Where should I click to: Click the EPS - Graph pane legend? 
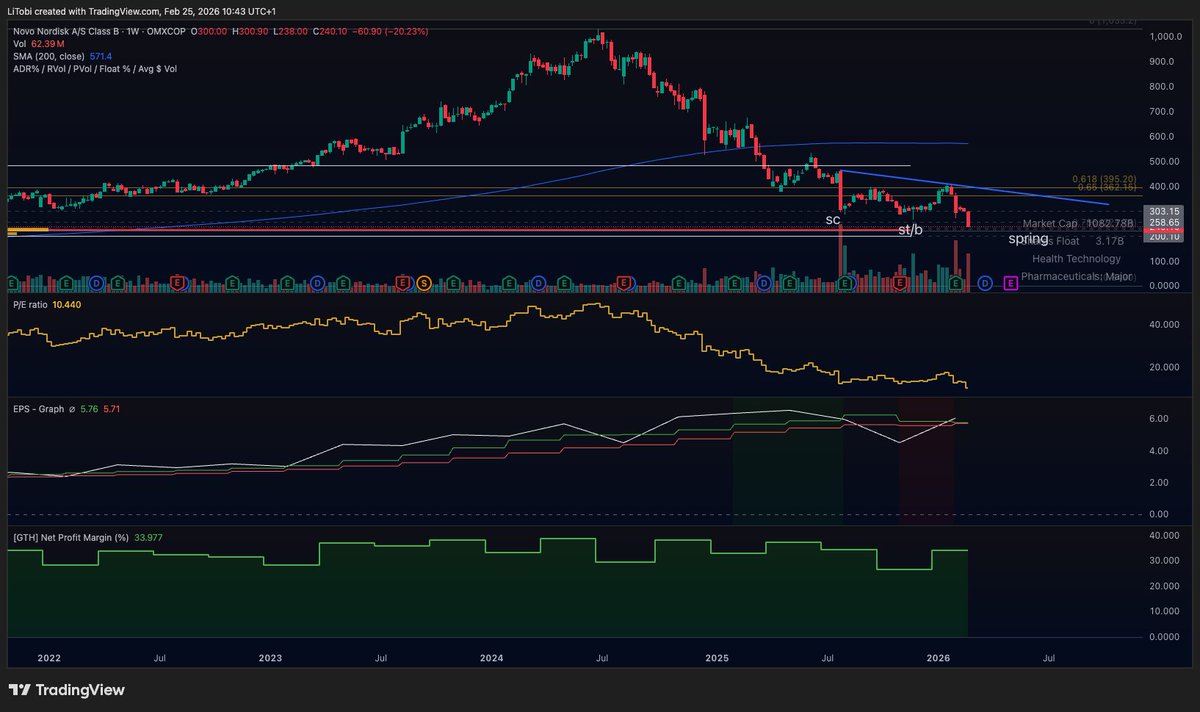pos(39,409)
